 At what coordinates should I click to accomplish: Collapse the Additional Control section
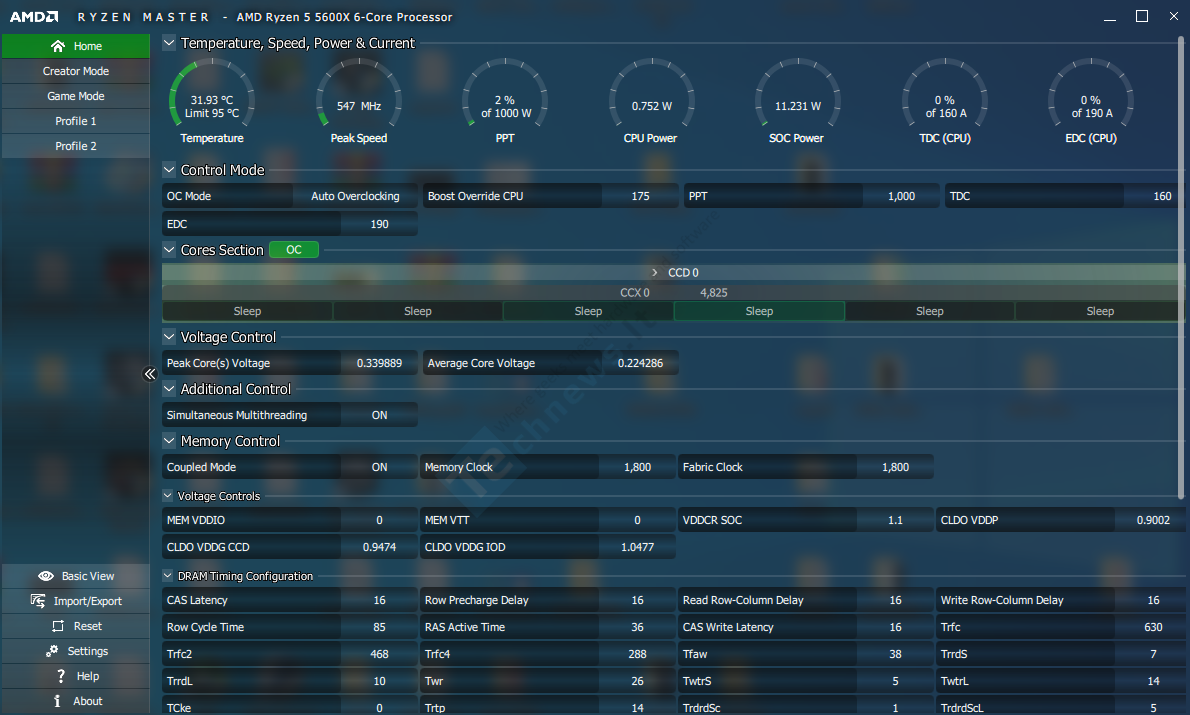coord(169,389)
